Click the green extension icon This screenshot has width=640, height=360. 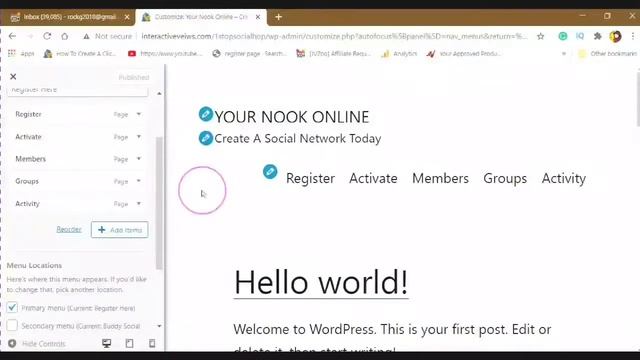click(x=562, y=36)
